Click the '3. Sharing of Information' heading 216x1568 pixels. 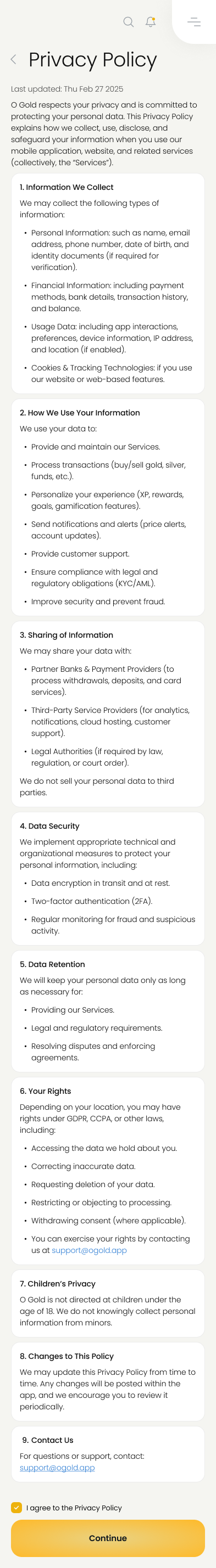click(67, 634)
